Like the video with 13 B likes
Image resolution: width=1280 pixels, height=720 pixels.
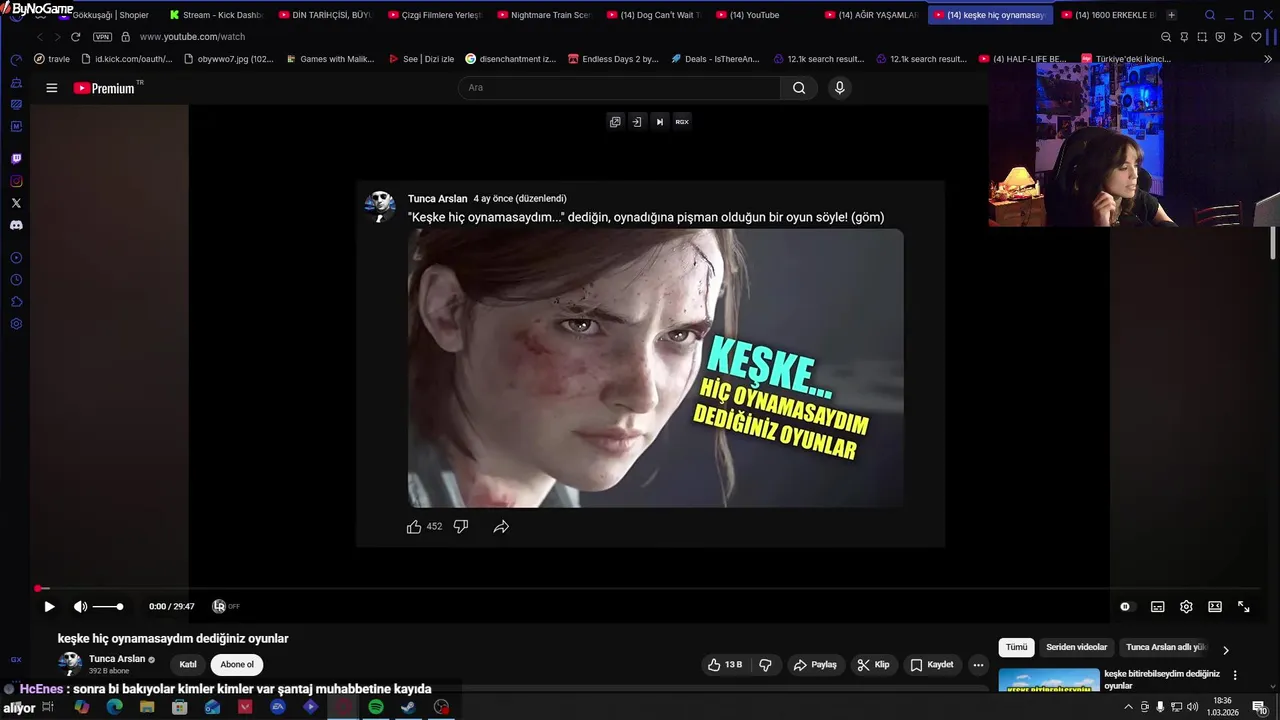(x=725, y=664)
